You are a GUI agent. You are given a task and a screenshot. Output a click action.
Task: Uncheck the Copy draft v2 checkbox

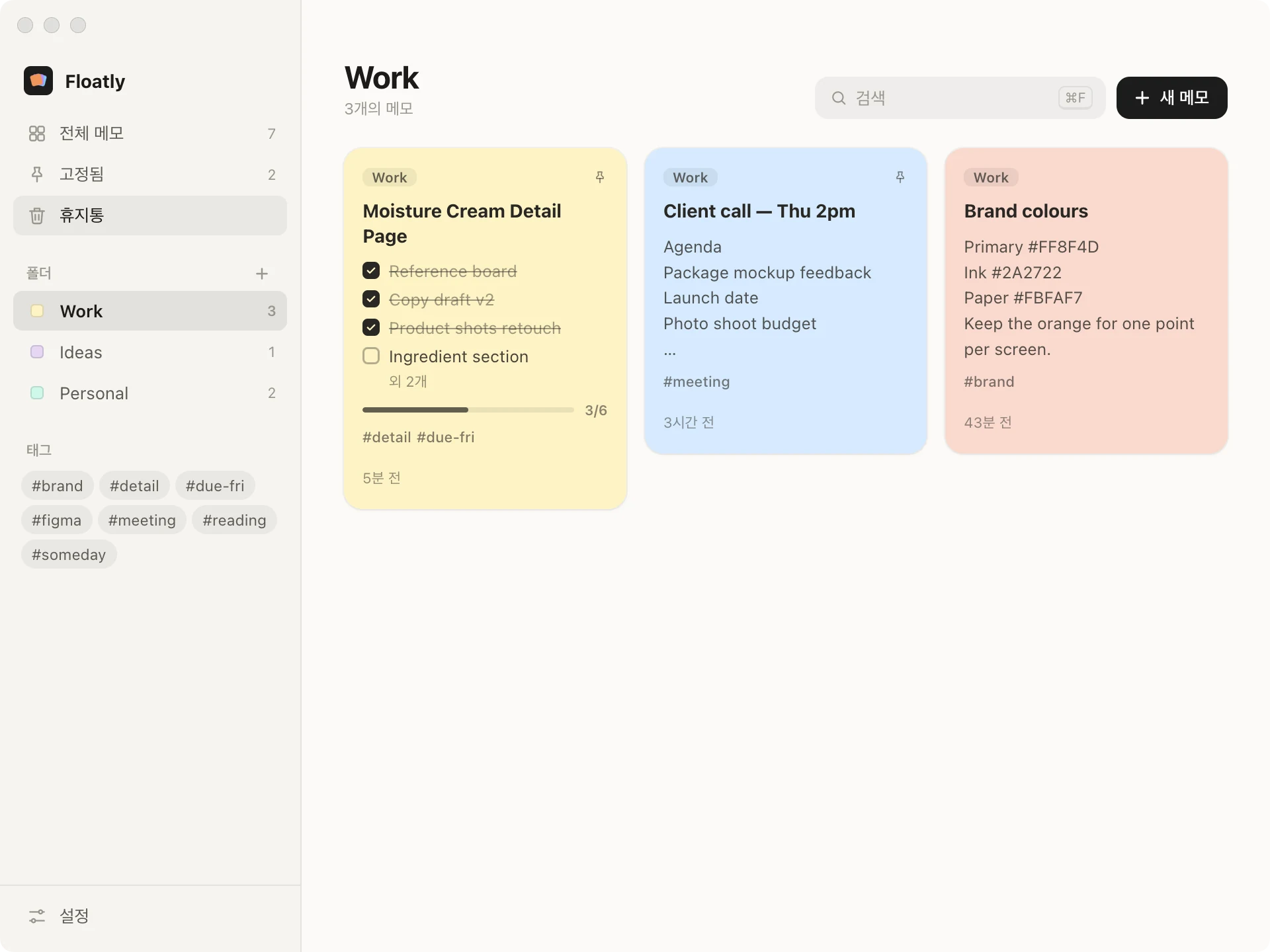pyautogui.click(x=371, y=299)
